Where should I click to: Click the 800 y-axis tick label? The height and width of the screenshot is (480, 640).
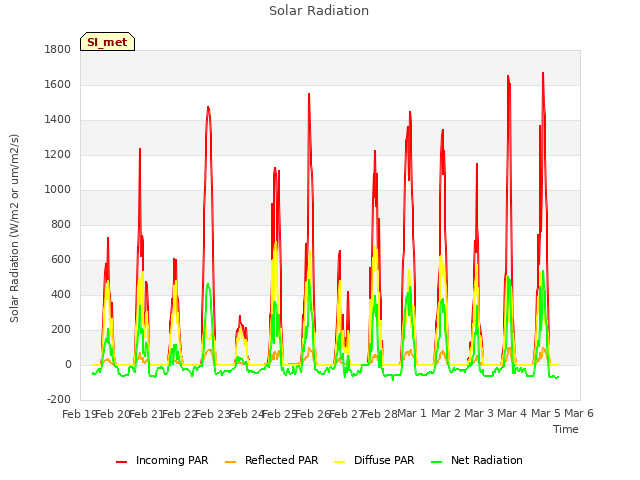point(61,224)
